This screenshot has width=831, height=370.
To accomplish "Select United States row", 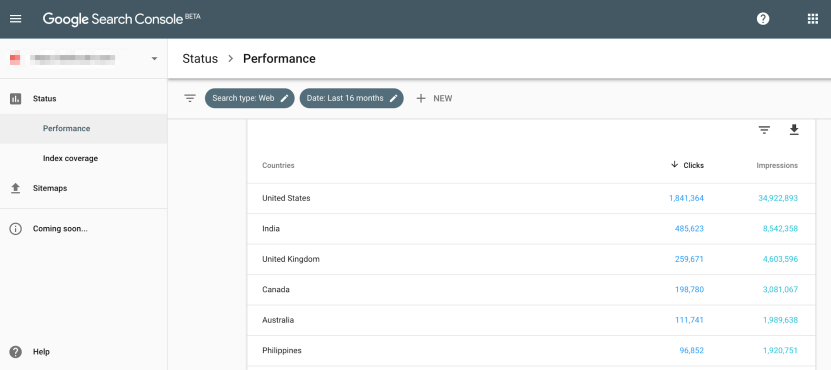I will click(531, 198).
